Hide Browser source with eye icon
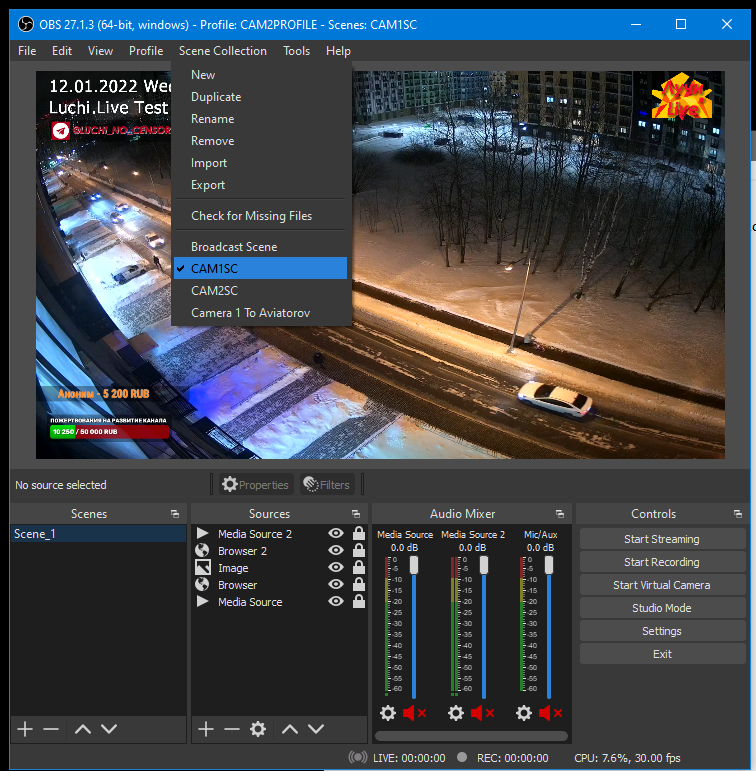Screen dimensions: 756x771 (336, 584)
